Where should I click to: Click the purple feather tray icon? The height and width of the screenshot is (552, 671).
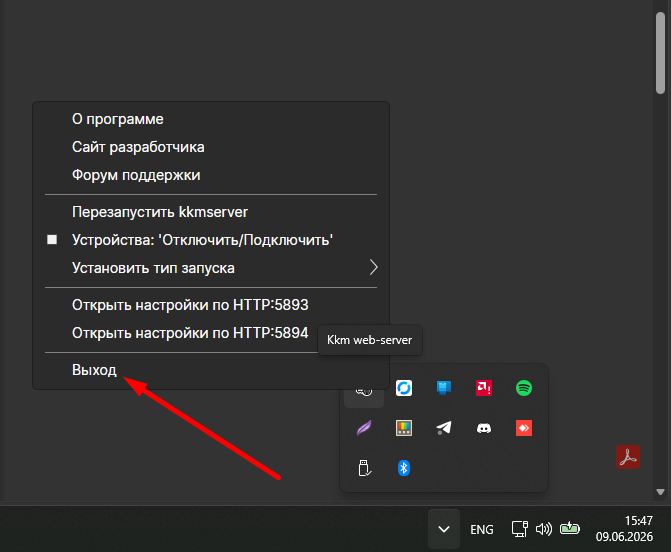364,428
